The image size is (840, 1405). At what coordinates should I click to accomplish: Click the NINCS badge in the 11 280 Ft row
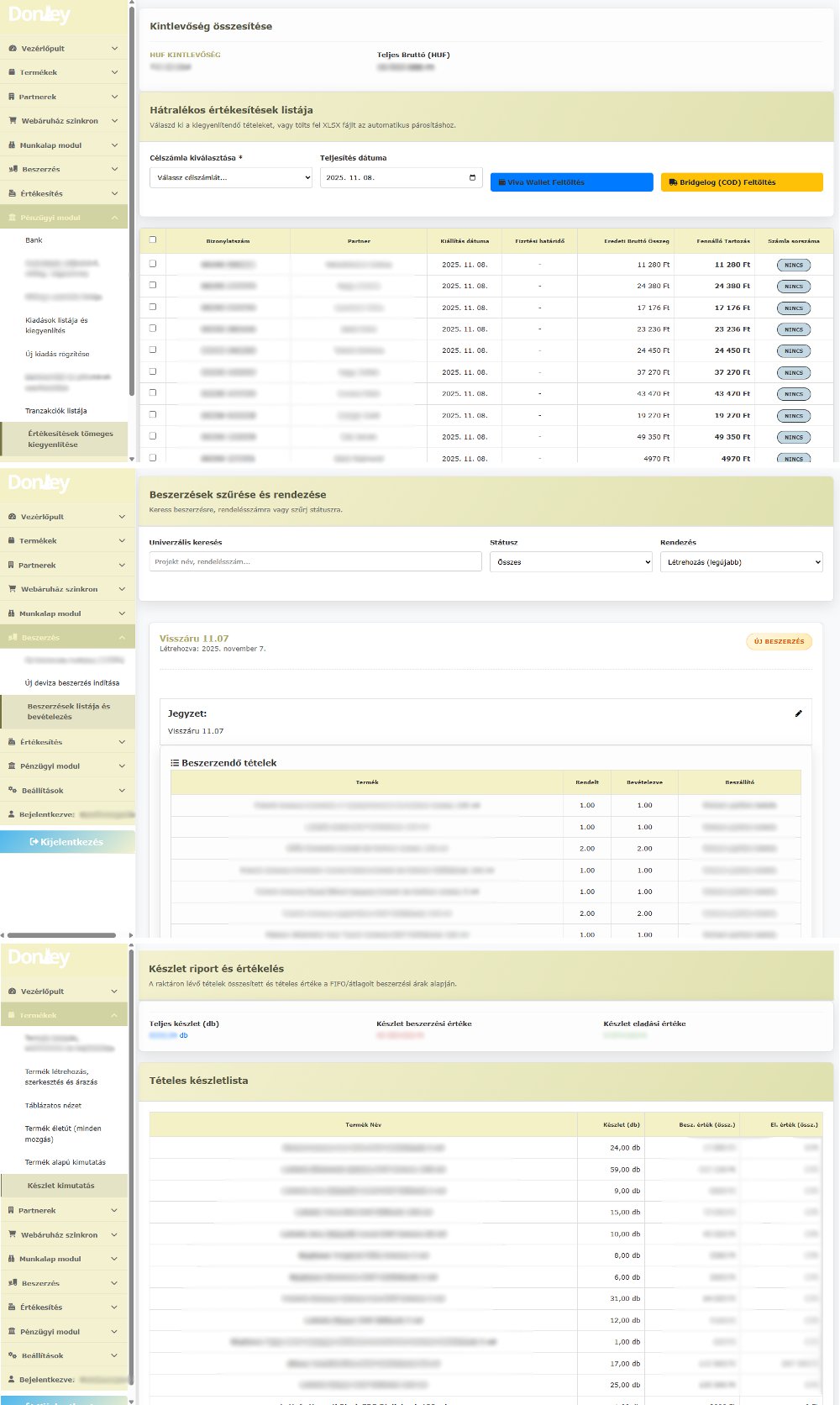tap(793, 265)
